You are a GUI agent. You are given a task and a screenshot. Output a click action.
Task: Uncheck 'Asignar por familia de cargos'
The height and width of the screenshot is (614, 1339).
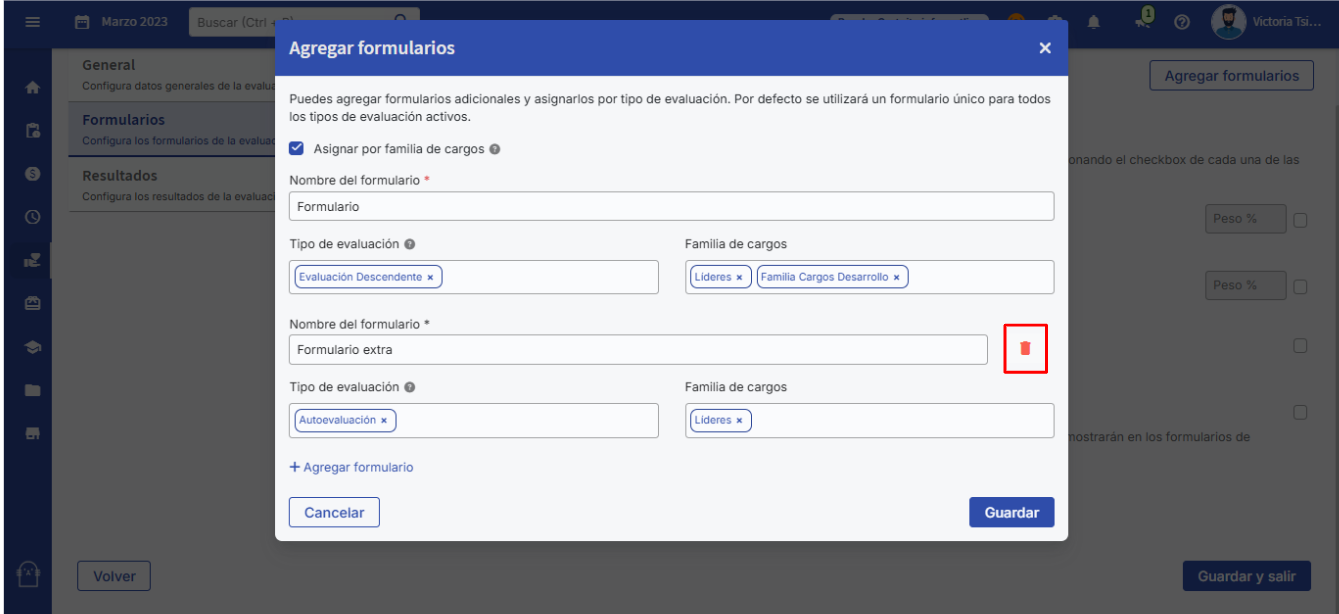(x=296, y=149)
